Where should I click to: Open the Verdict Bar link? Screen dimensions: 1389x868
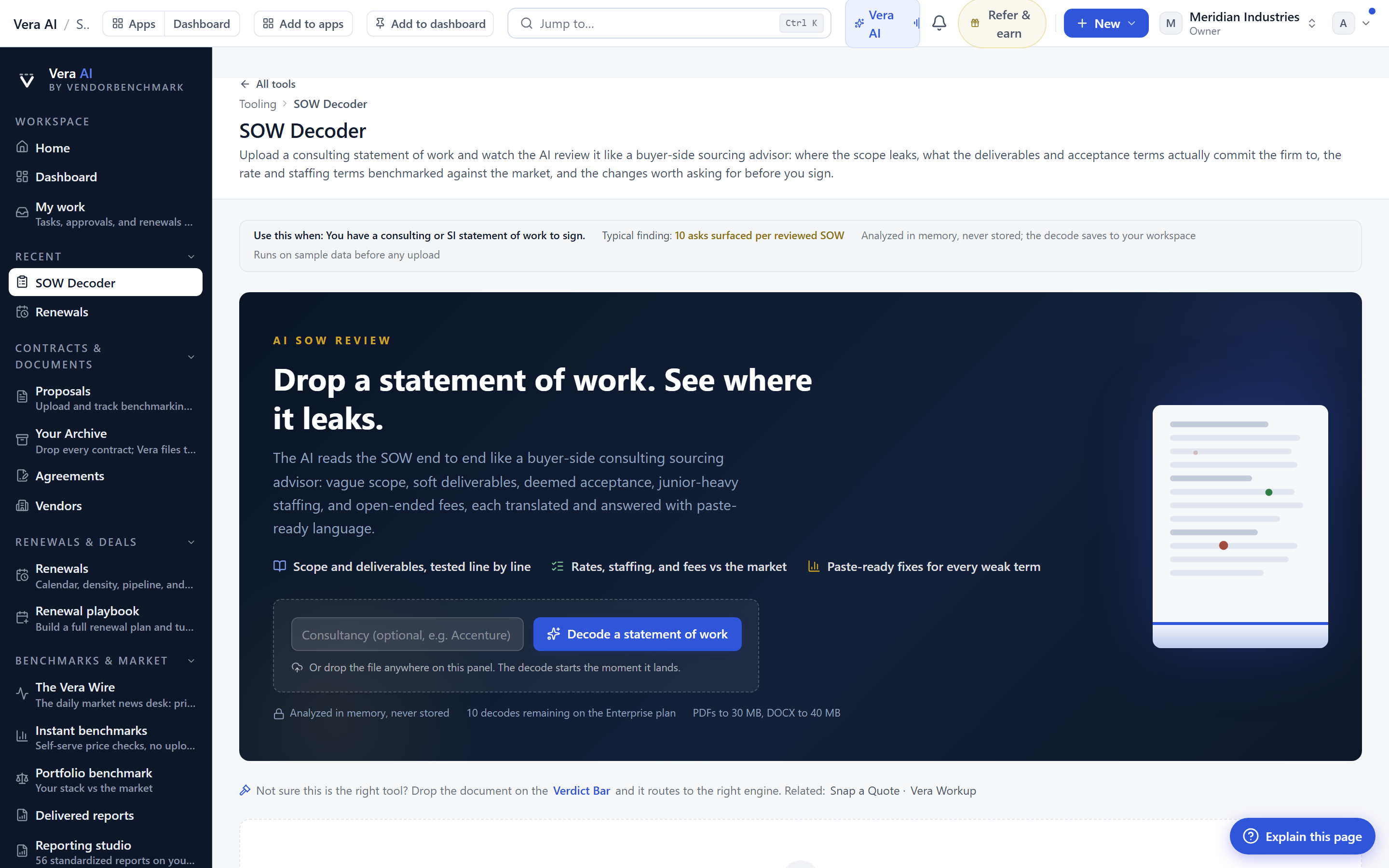(x=581, y=790)
